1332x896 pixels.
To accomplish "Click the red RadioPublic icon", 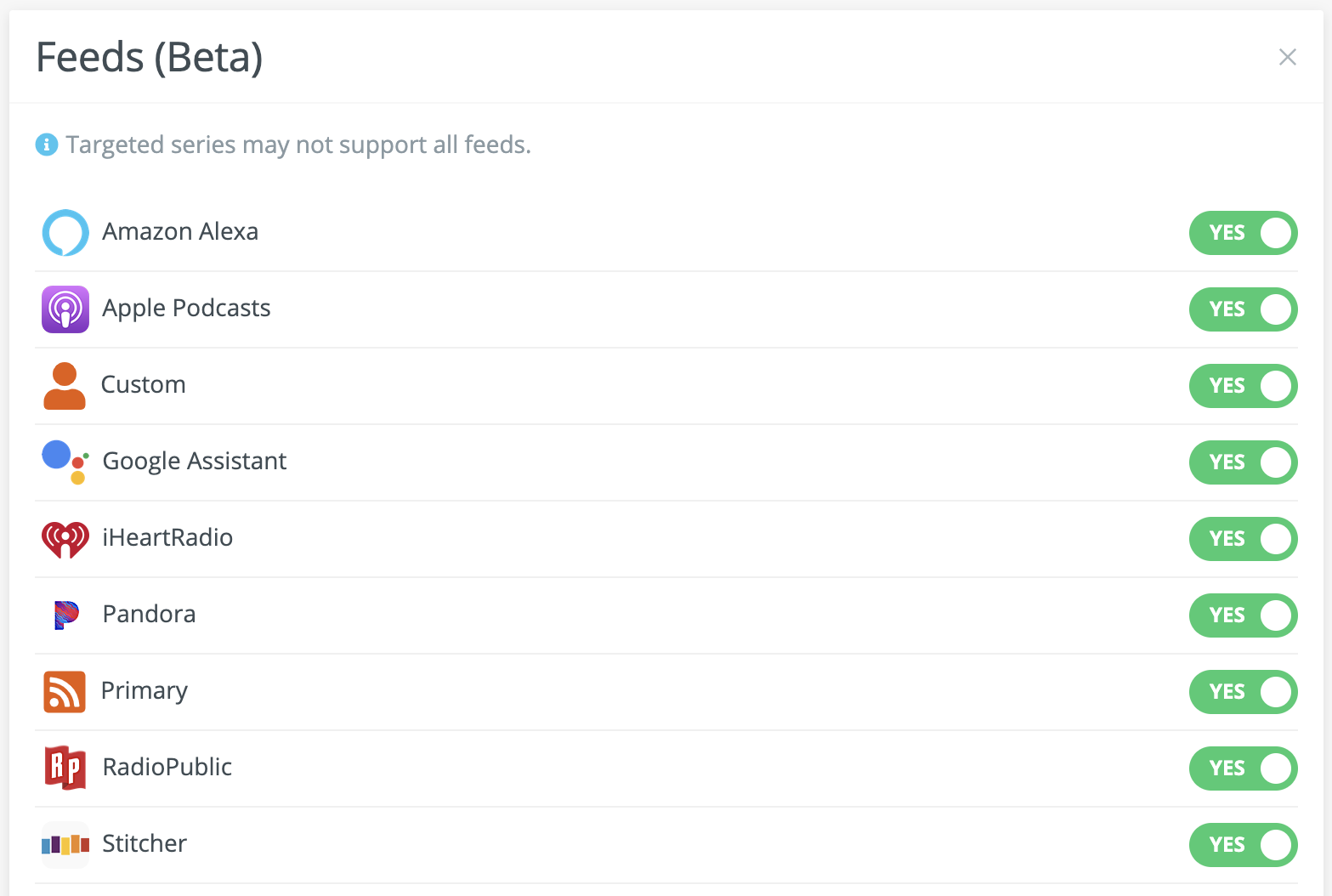I will 65,768.
